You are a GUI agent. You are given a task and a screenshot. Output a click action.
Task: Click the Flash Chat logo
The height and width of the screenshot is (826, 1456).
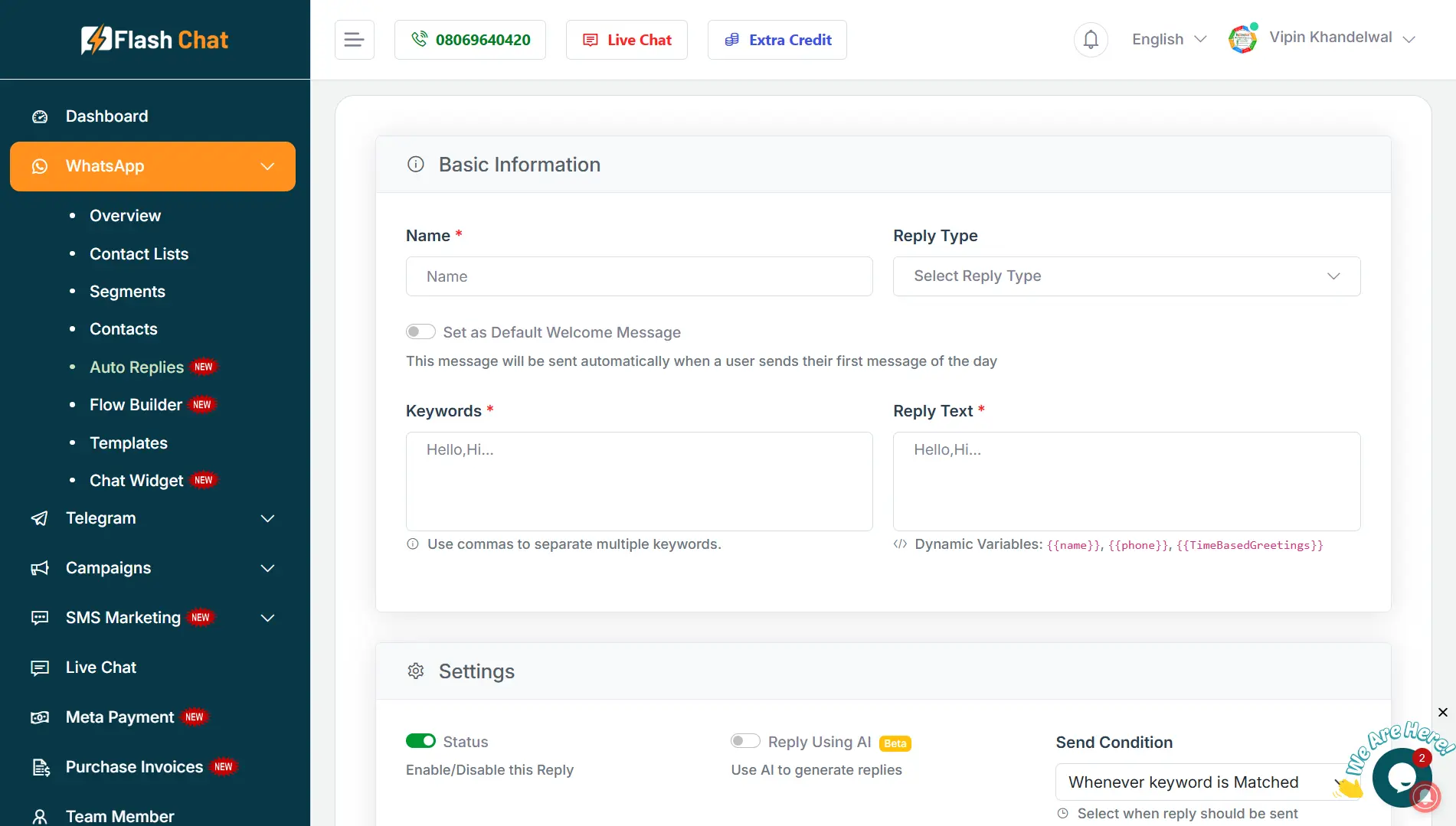coord(155,40)
